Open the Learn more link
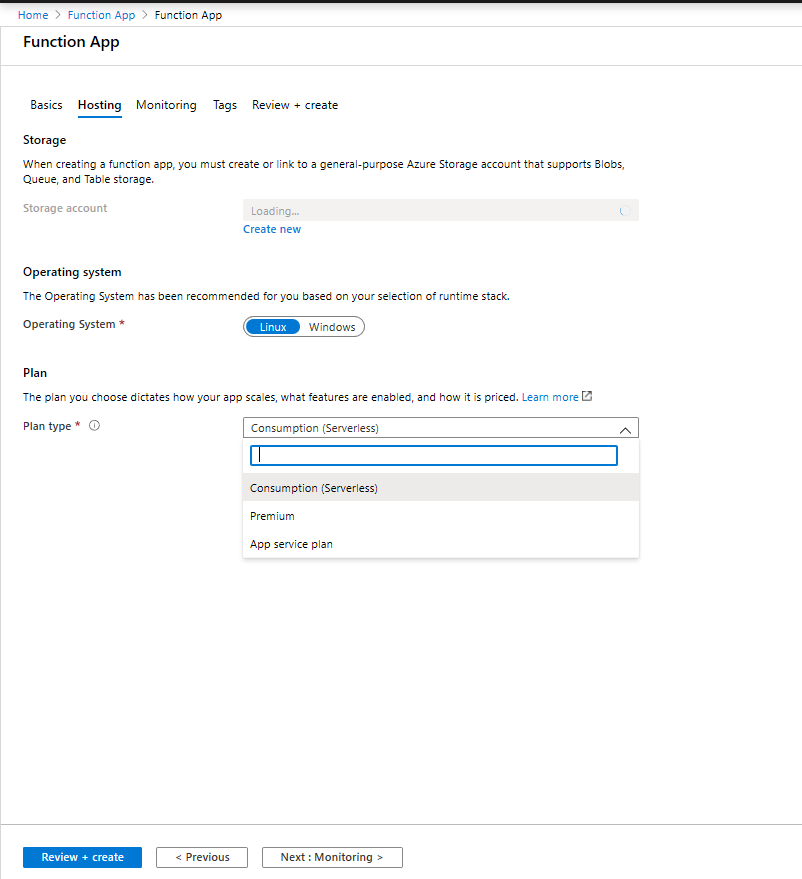This screenshot has height=879, width=802. point(550,397)
